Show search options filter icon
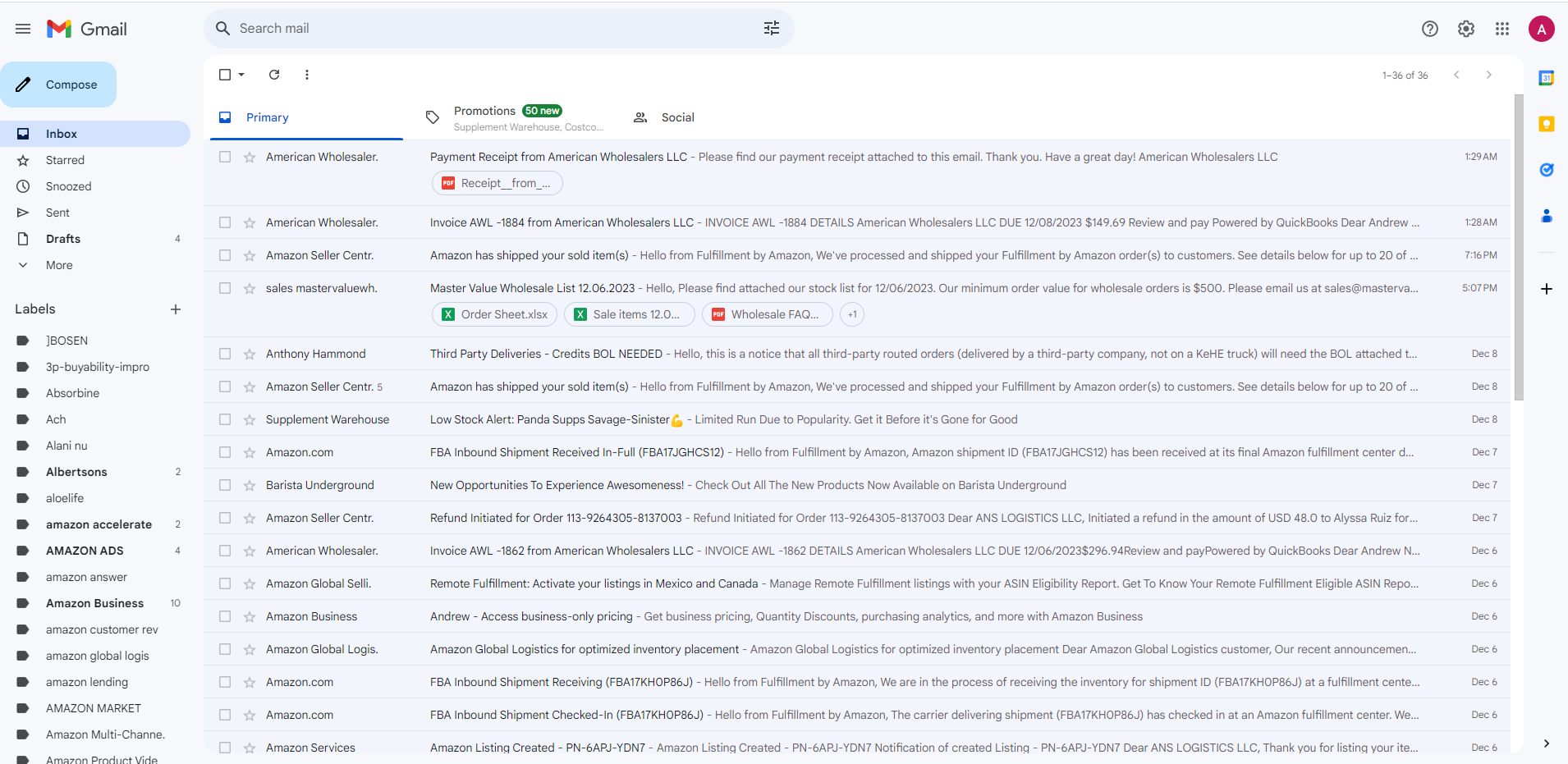 coord(772,29)
